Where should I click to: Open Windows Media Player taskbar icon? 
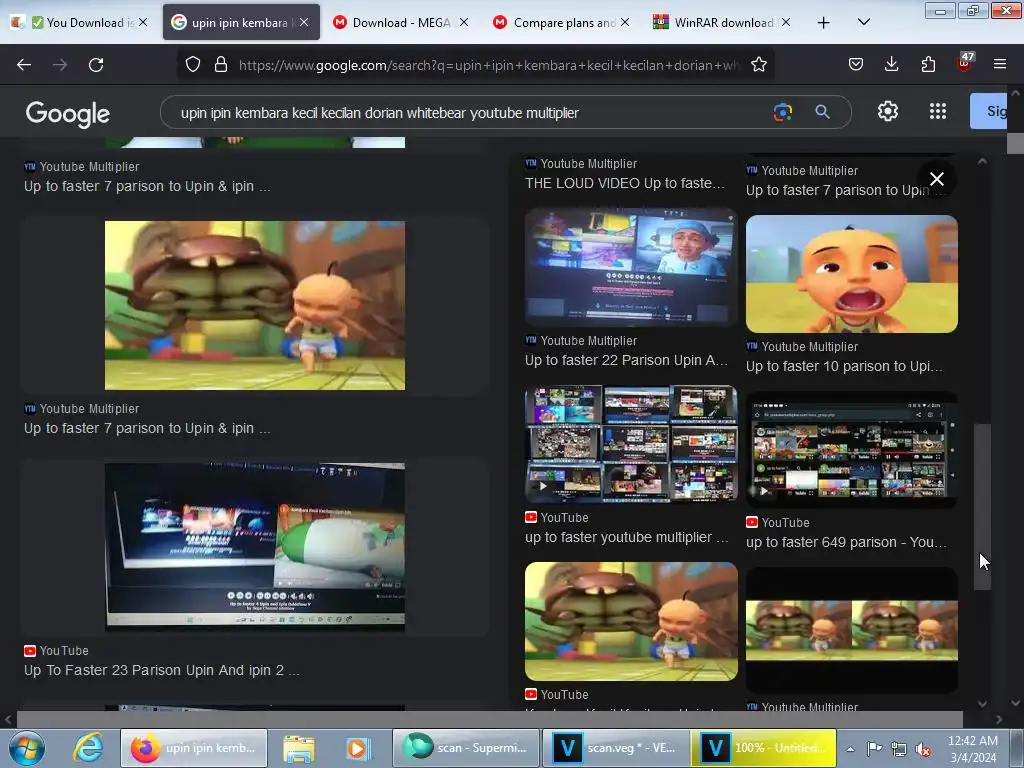coord(357,748)
